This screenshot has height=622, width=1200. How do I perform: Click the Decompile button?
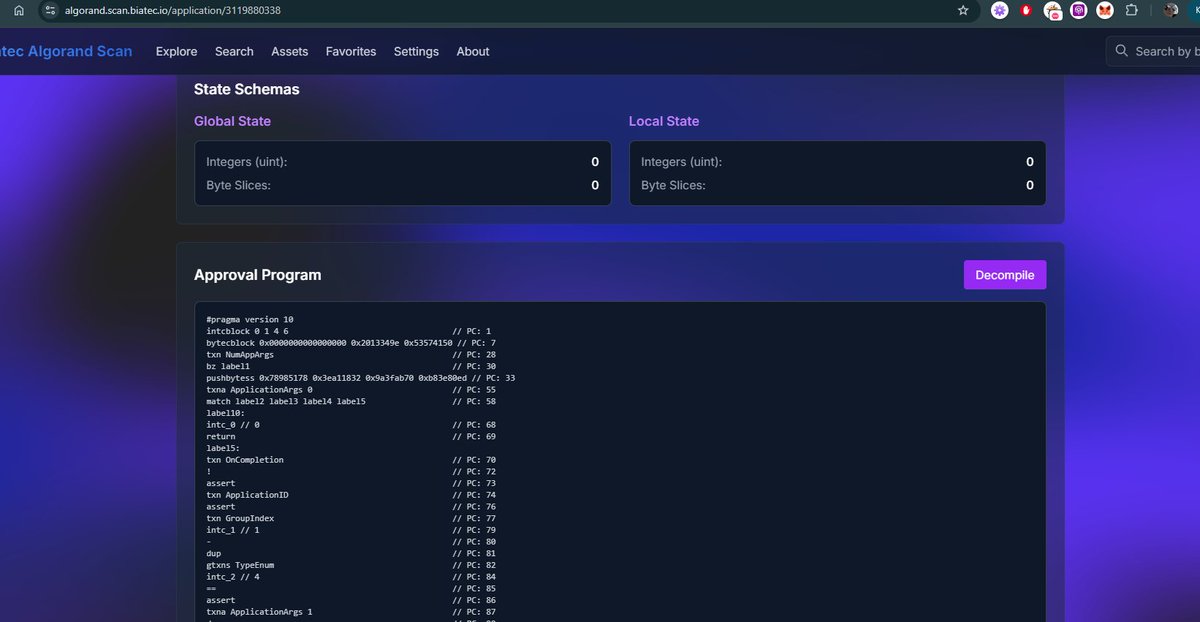pos(1005,275)
